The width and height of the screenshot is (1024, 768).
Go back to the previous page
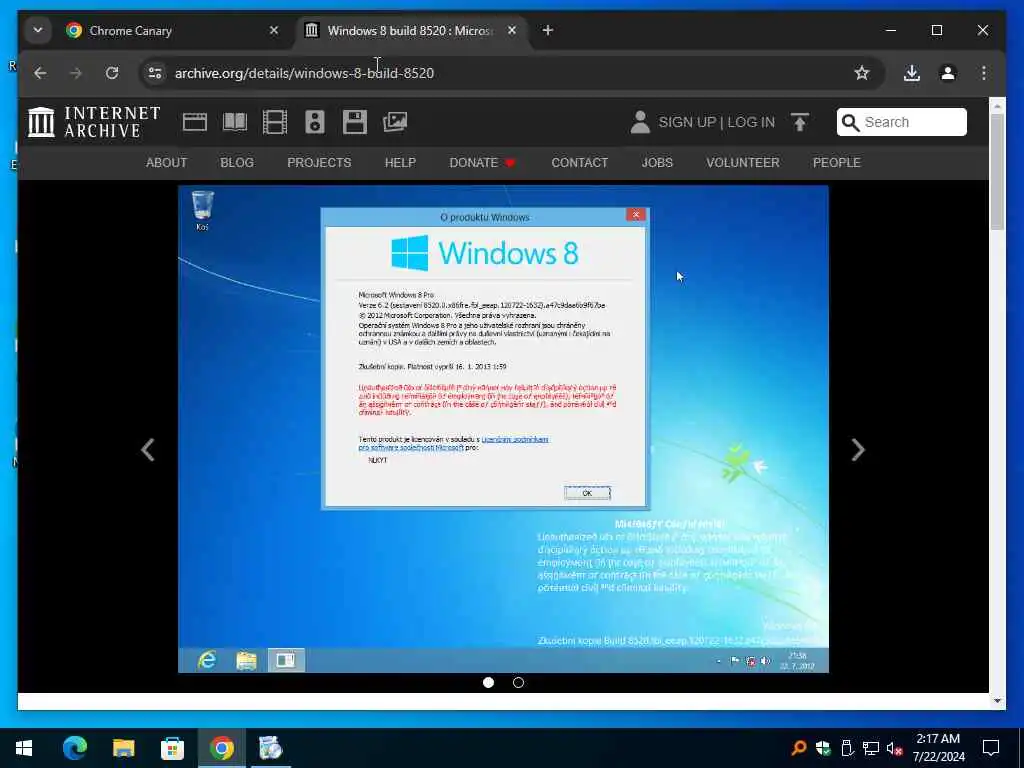(40, 73)
